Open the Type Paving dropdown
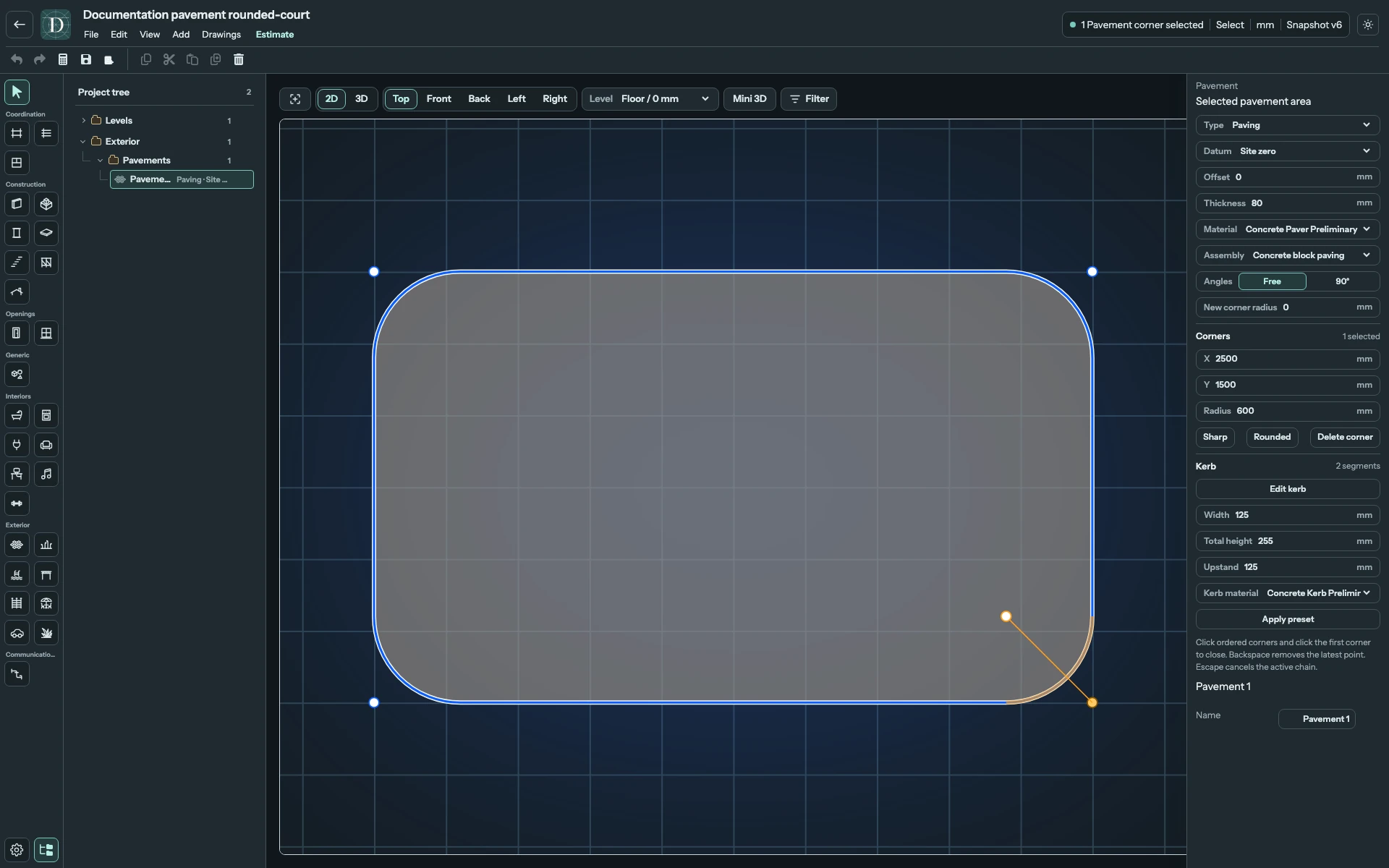This screenshot has height=868, width=1389. click(1288, 125)
